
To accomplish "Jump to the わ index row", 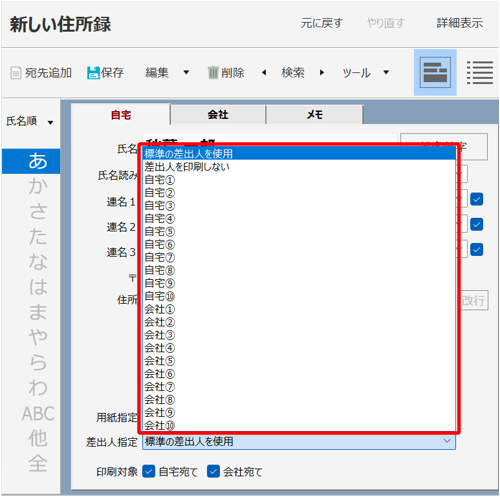I will [x=31, y=388].
